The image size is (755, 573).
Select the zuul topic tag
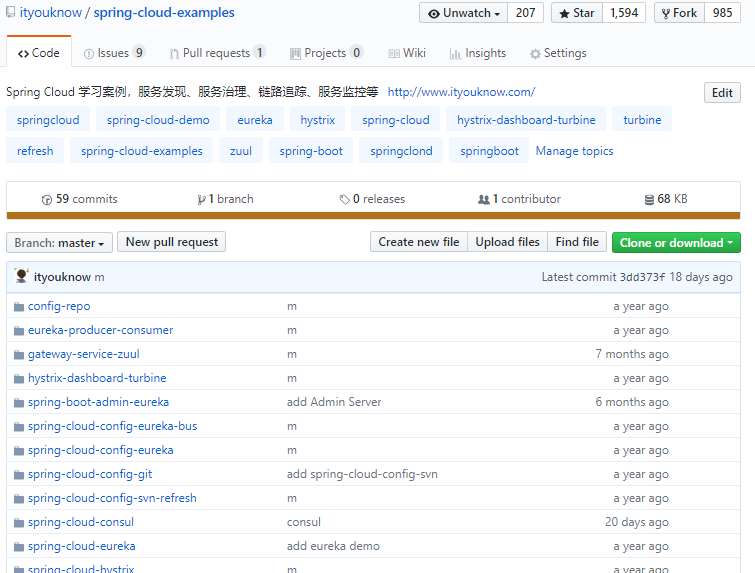(241, 151)
